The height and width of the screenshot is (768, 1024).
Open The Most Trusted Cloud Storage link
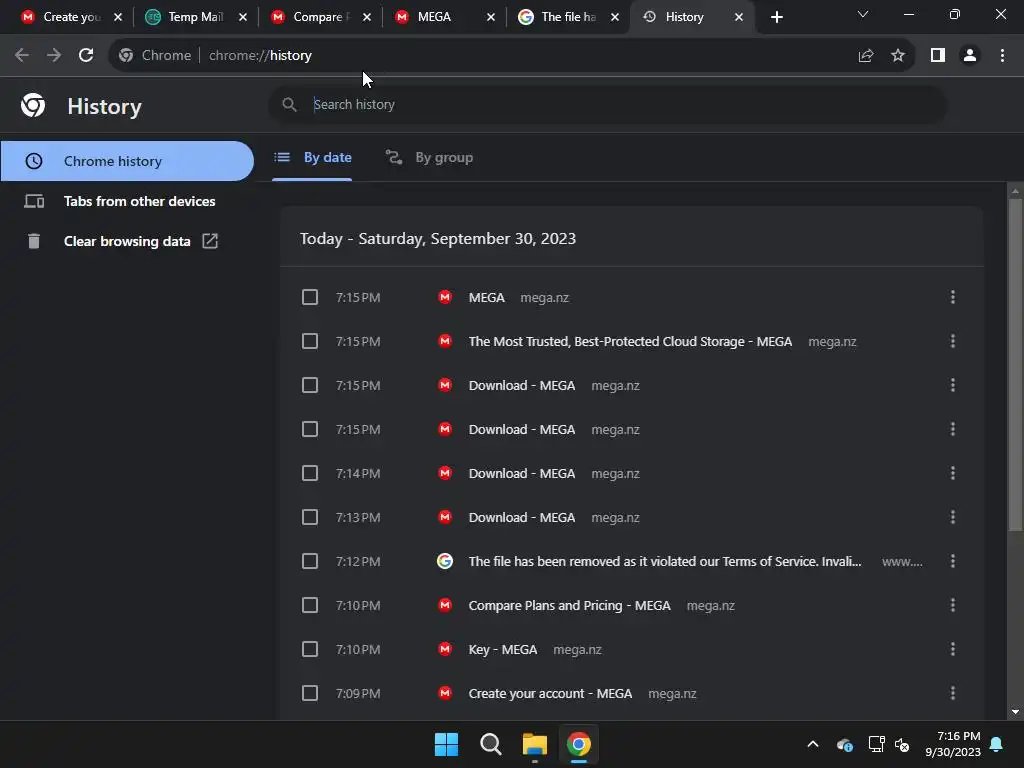[630, 342]
